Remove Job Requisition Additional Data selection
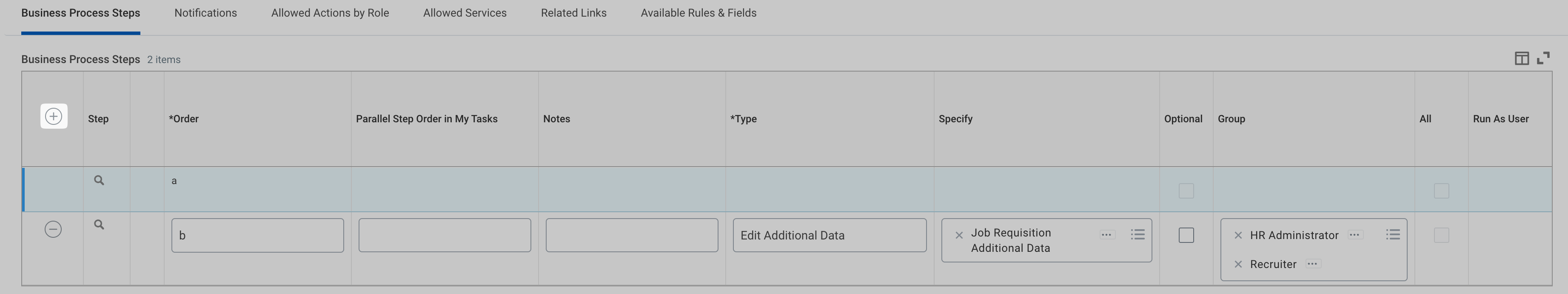The image size is (1568, 294). tap(959, 236)
